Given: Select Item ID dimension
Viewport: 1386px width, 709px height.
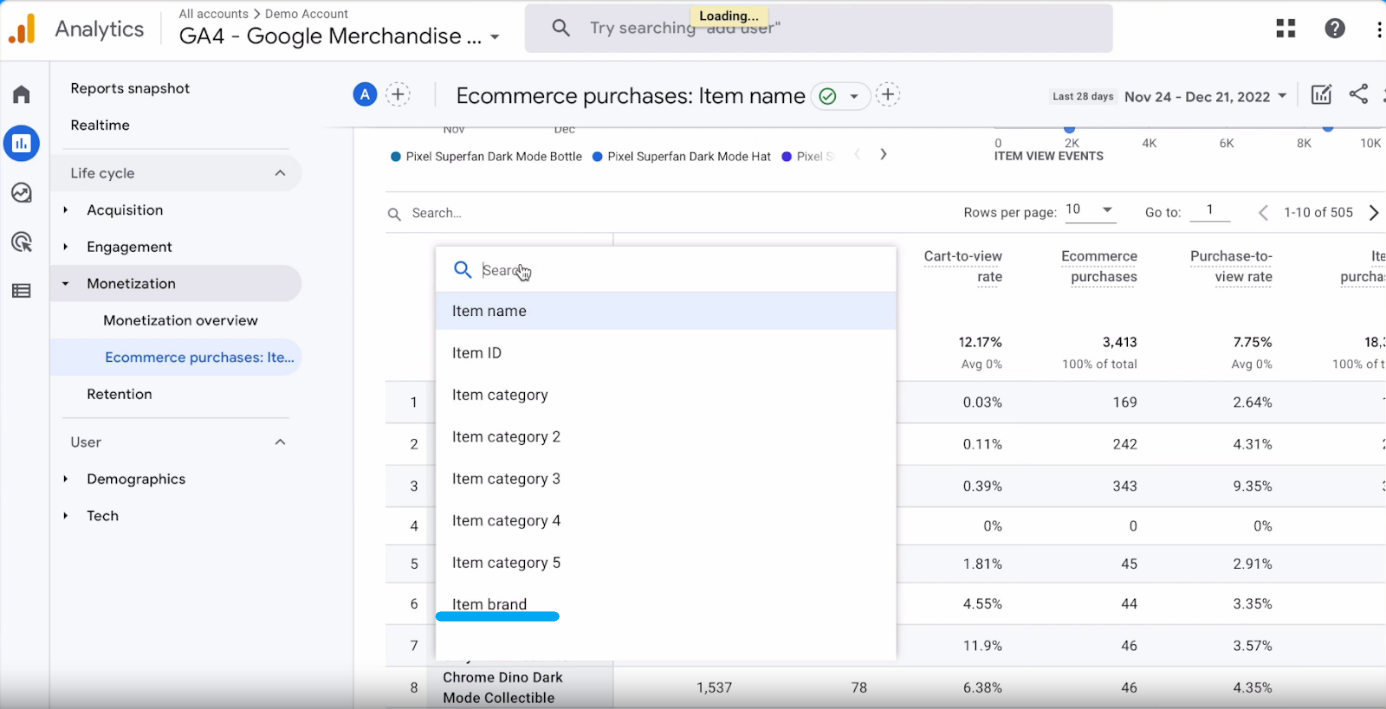Looking at the screenshot, I should 665,353.
